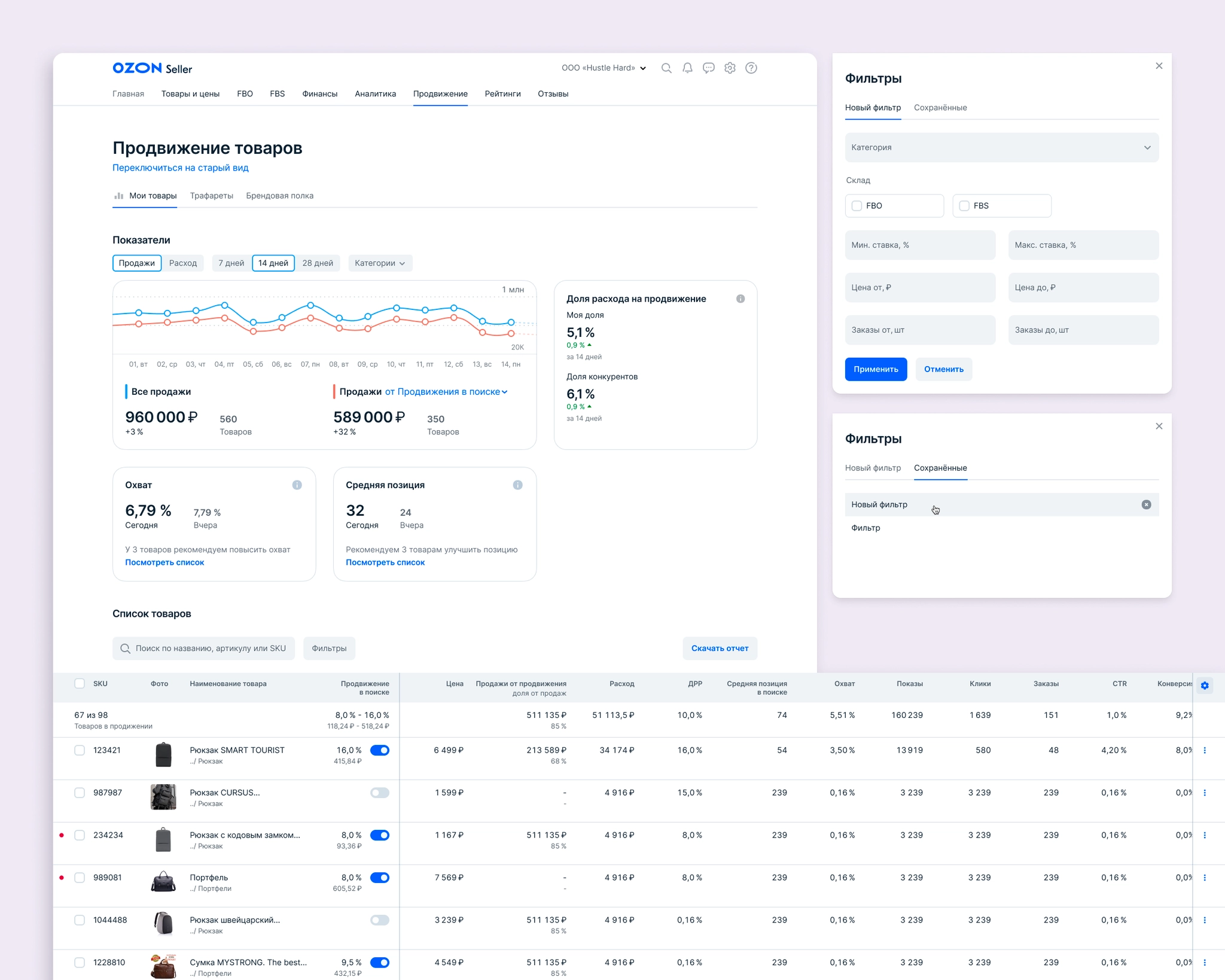Open the settings gear in the header

(730, 68)
